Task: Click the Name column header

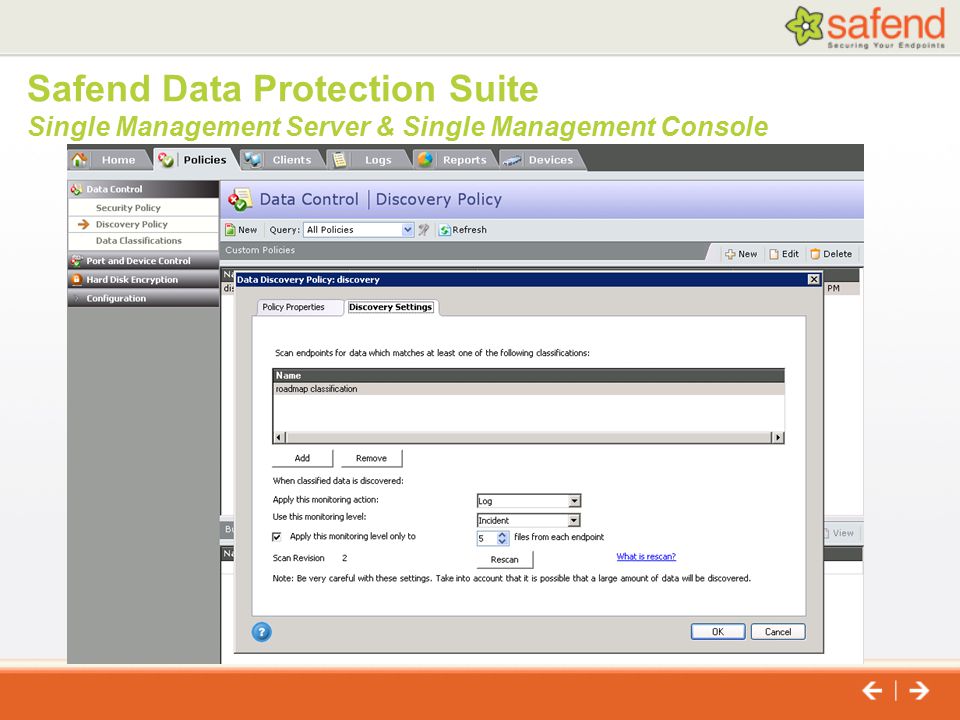Action: [x=528, y=375]
